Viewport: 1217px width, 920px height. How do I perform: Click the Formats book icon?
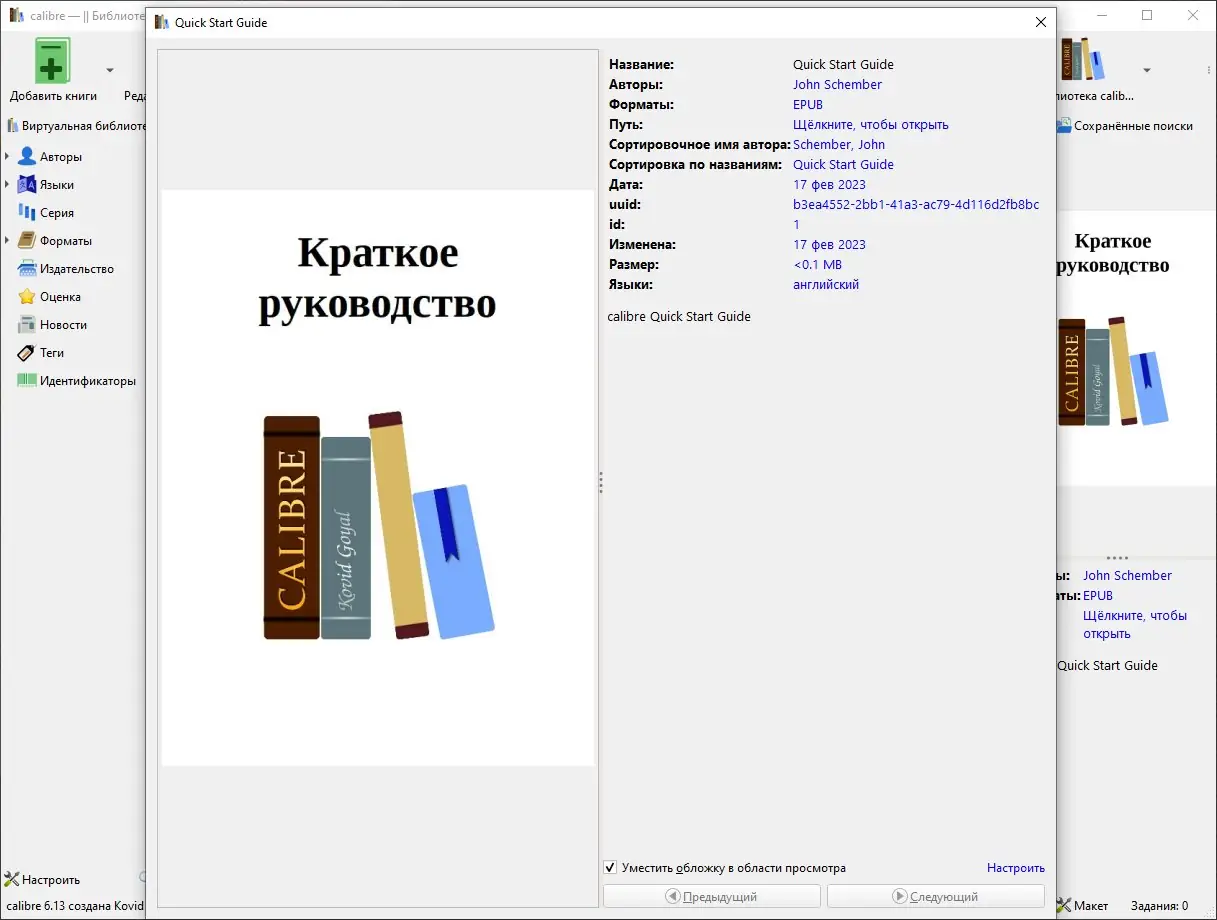click(27, 241)
